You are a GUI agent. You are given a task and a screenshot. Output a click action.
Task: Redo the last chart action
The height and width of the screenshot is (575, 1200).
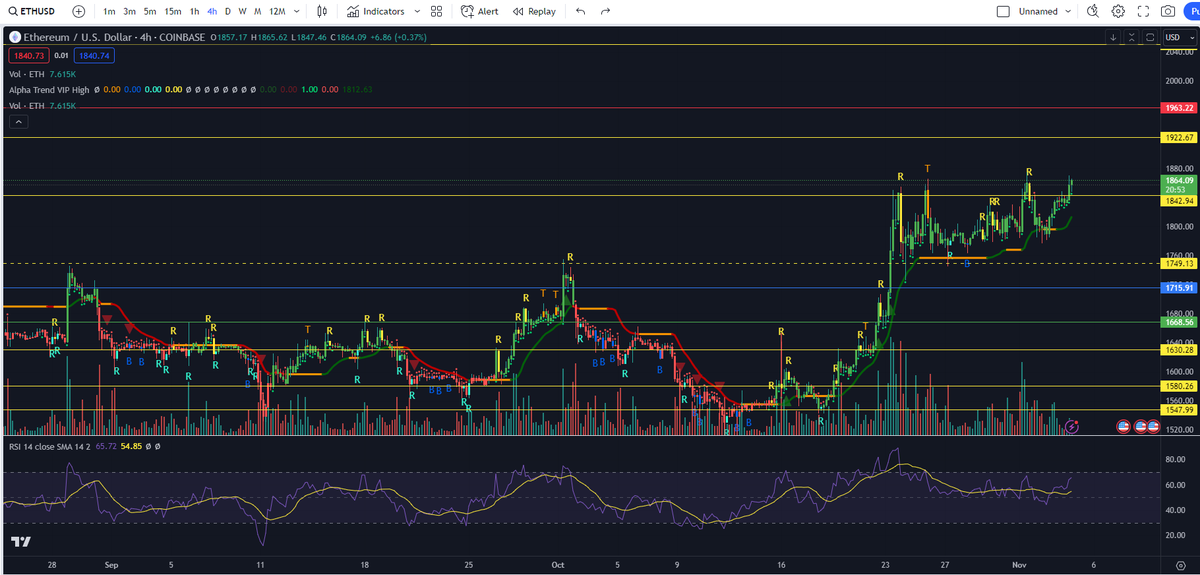point(606,11)
